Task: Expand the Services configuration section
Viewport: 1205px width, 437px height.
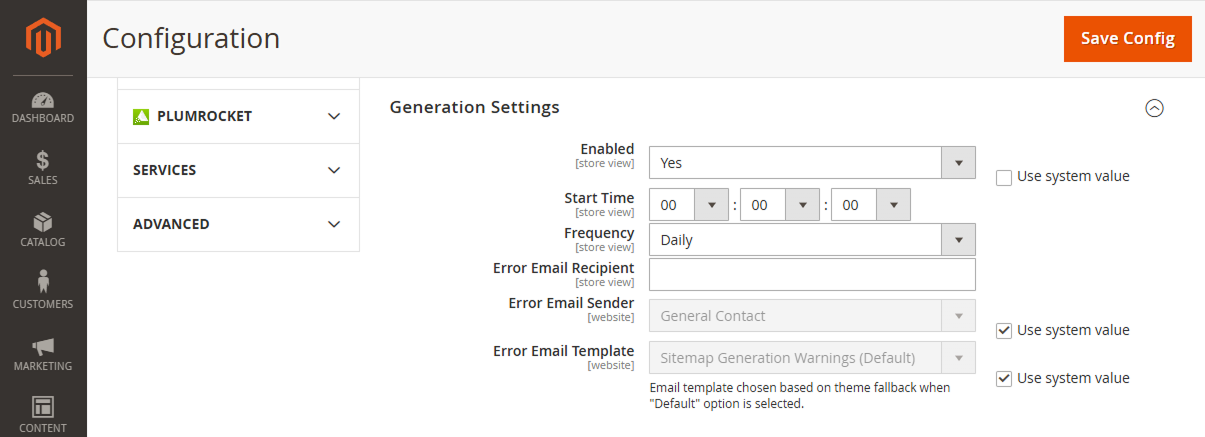Action: [x=238, y=170]
